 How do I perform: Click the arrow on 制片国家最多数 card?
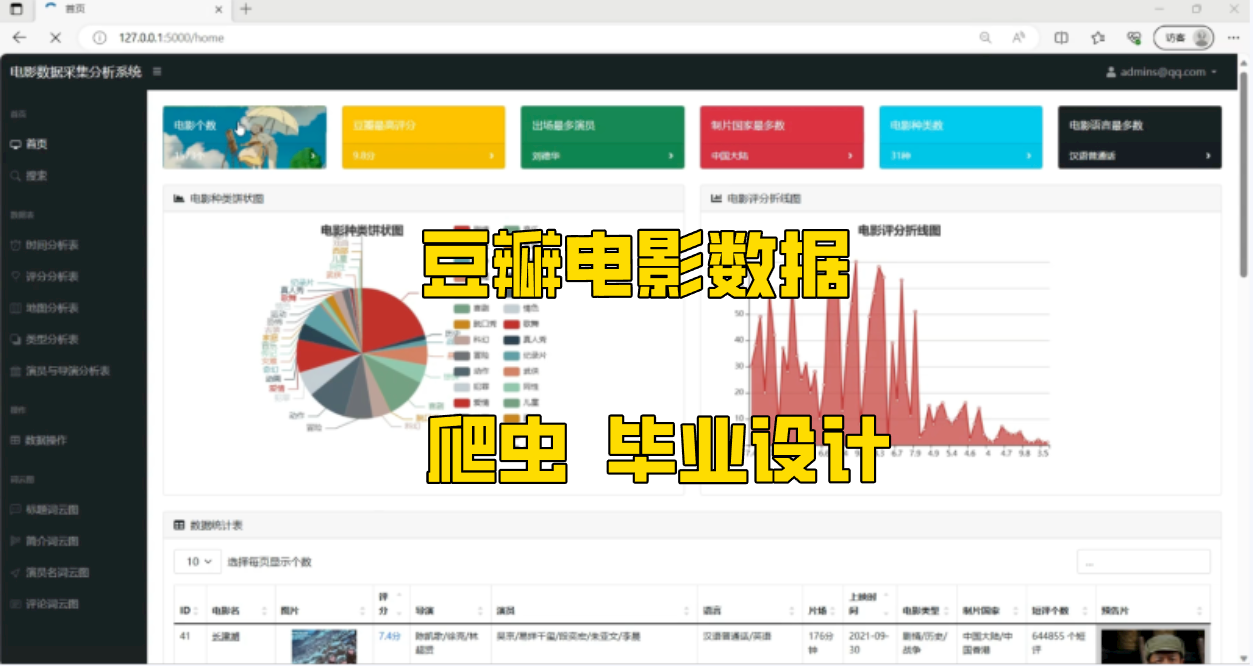[x=850, y=156]
